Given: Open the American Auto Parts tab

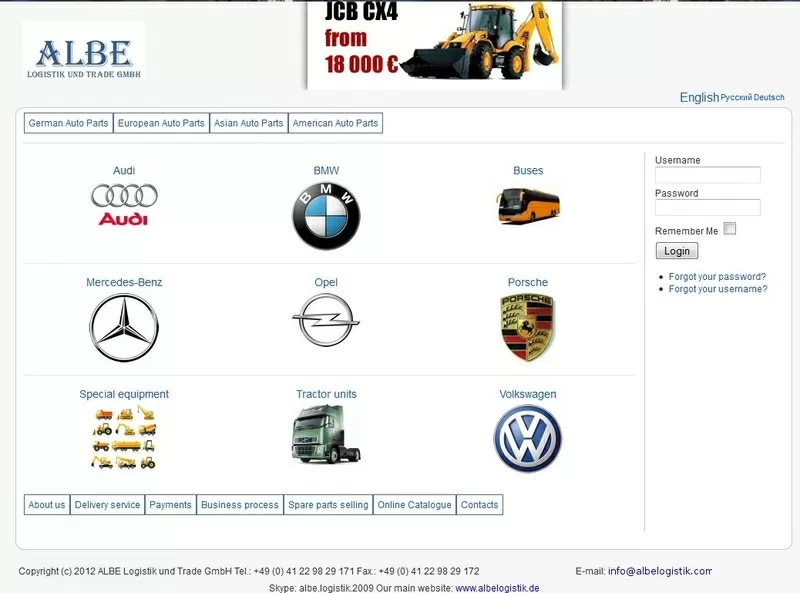Looking at the screenshot, I should tap(335, 124).
